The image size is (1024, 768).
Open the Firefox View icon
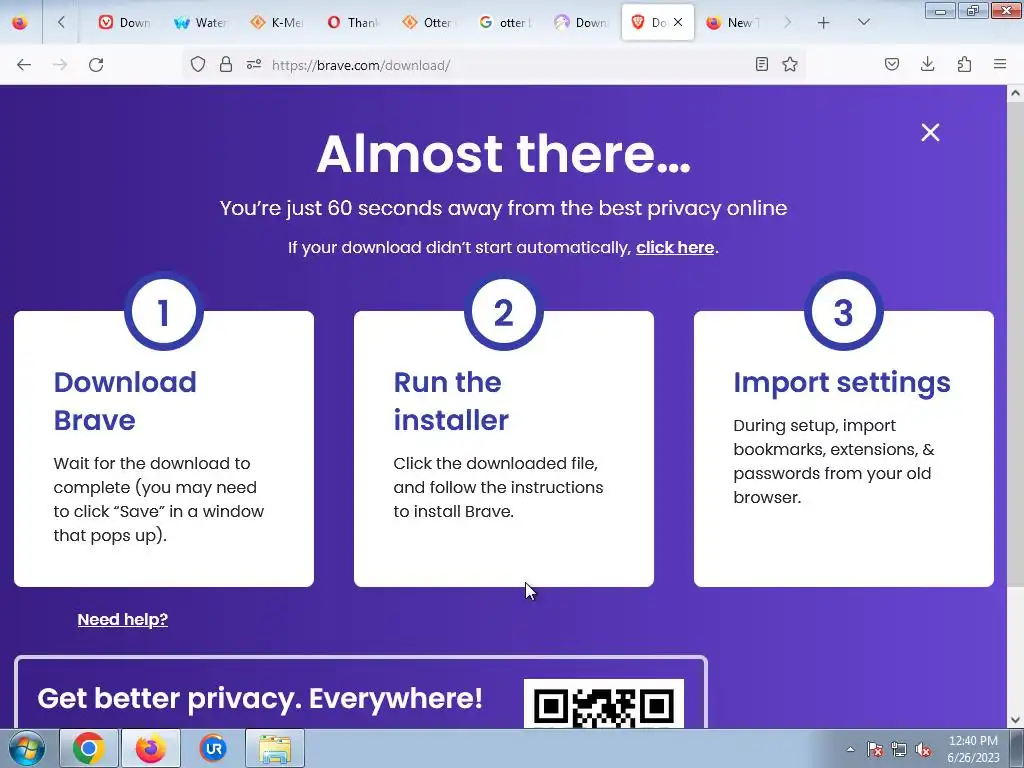pyautogui.click(x=20, y=22)
